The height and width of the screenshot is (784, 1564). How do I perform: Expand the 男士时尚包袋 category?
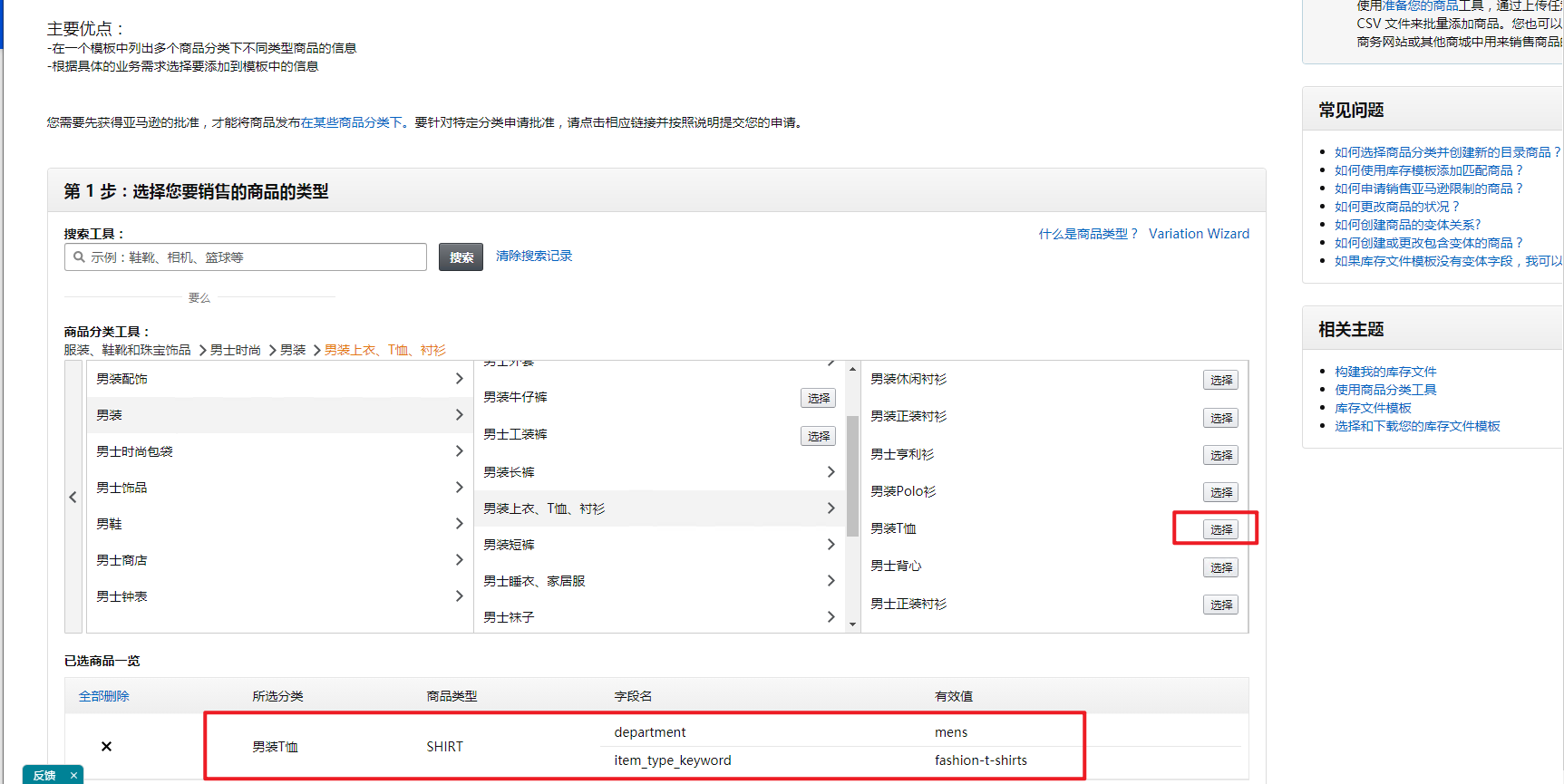[x=279, y=451]
